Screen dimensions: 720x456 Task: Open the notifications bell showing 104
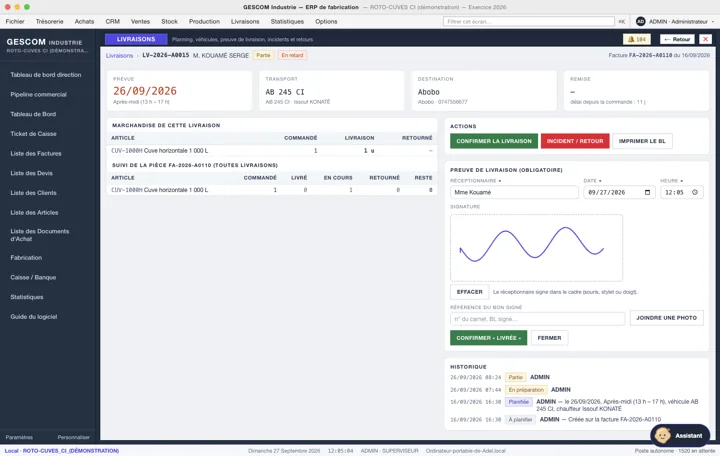(636, 39)
